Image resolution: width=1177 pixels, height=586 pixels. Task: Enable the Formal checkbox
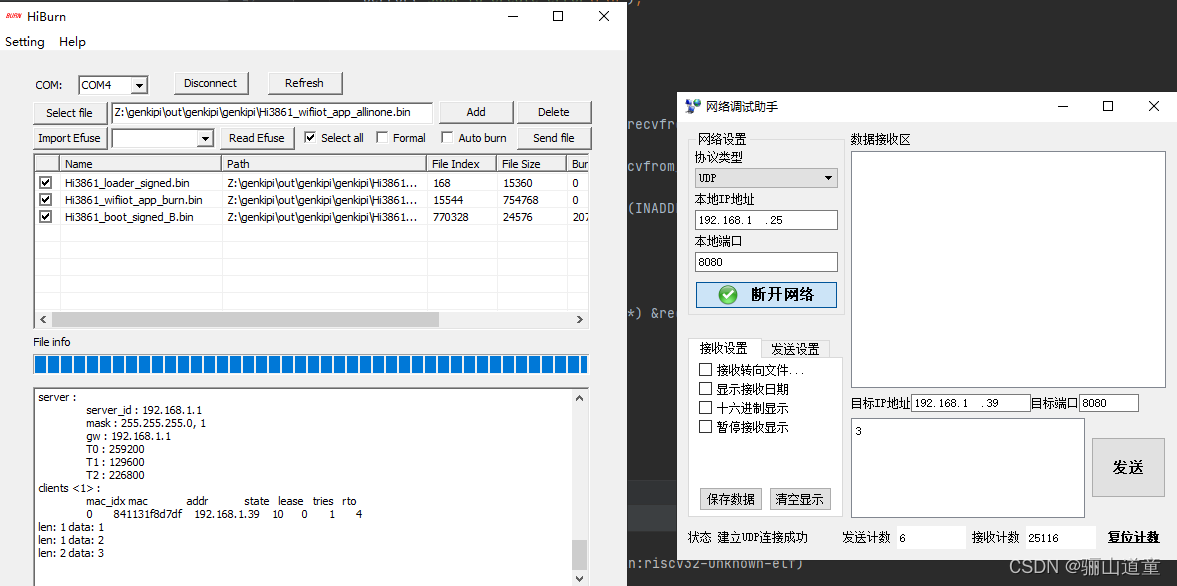[x=382, y=137]
